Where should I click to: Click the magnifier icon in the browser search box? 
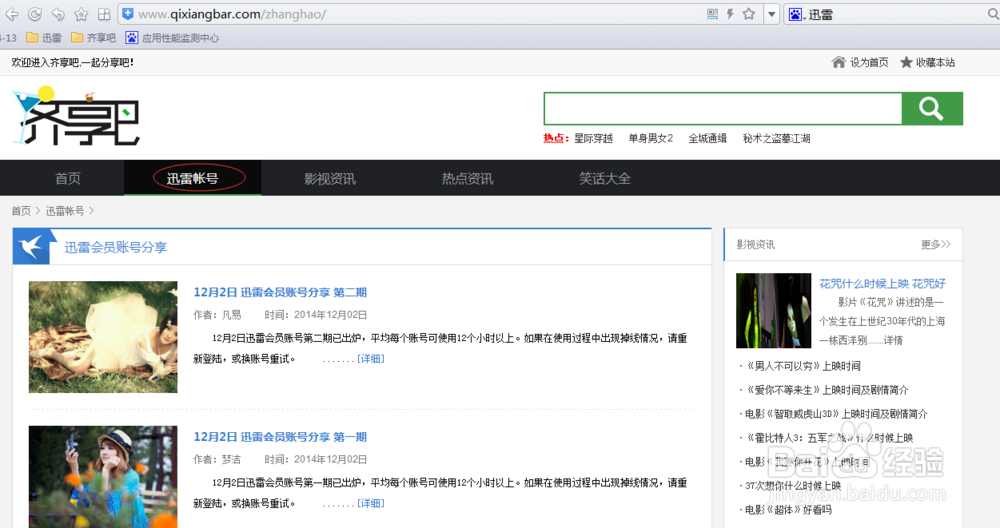[x=994, y=14]
